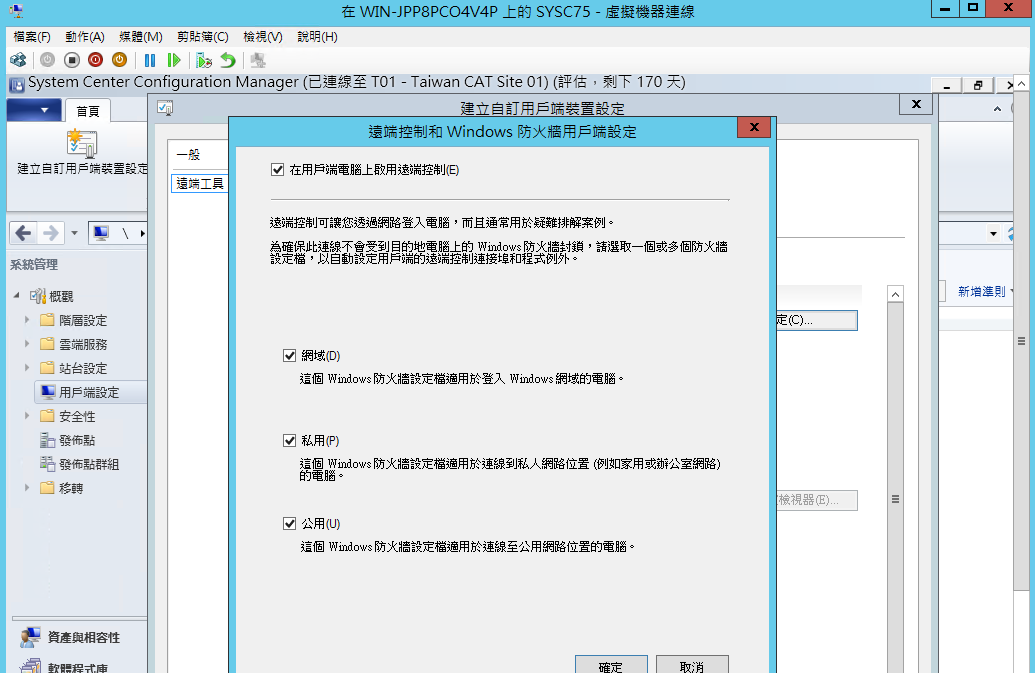Revert the VM with the green undo arrow
Screen dimensions: 1035x673
(228, 60)
